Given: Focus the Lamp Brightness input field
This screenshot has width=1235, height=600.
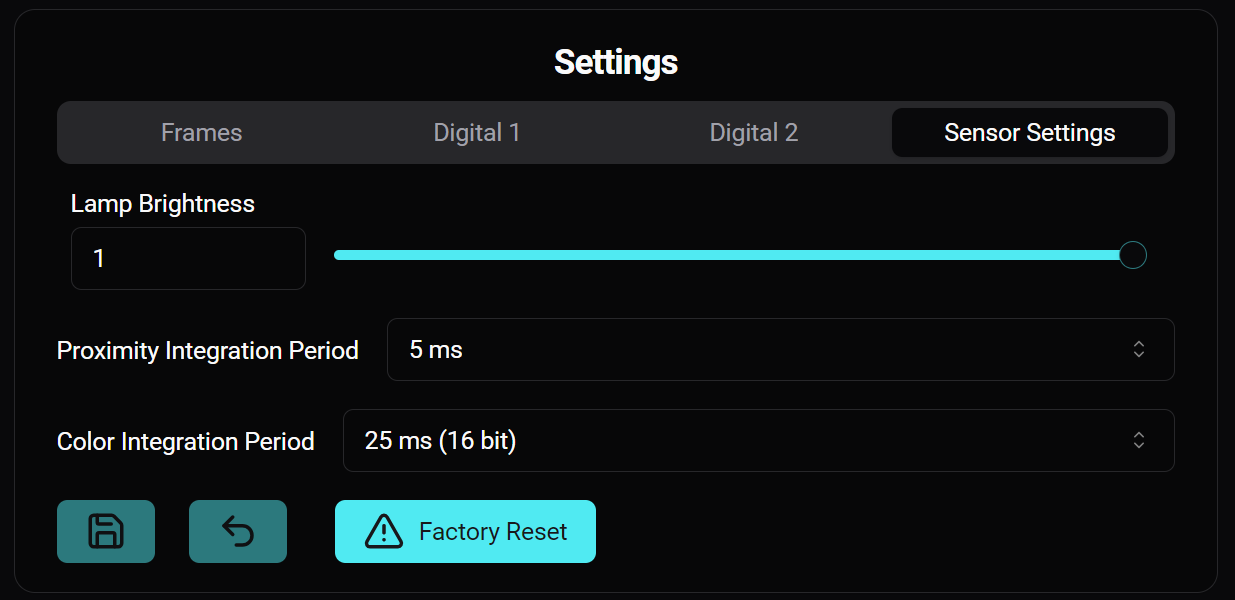Looking at the screenshot, I should (x=188, y=258).
